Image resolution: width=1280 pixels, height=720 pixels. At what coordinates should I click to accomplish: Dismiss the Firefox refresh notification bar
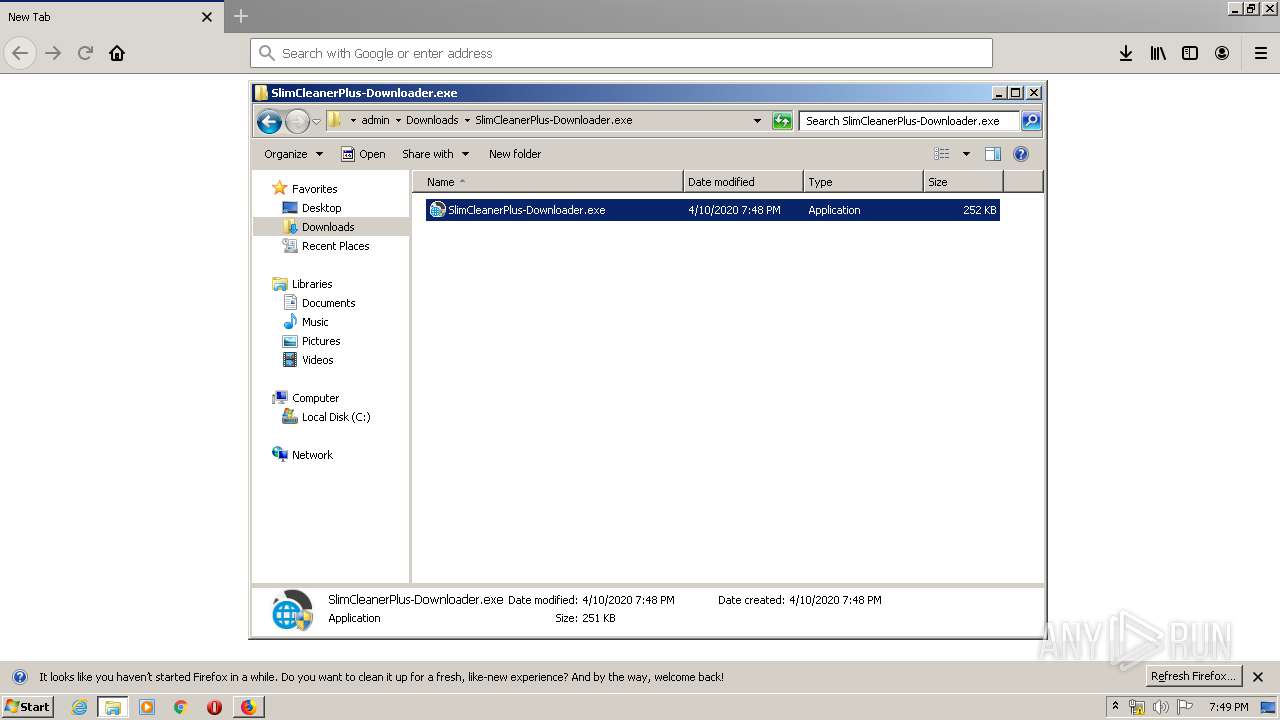point(1258,676)
